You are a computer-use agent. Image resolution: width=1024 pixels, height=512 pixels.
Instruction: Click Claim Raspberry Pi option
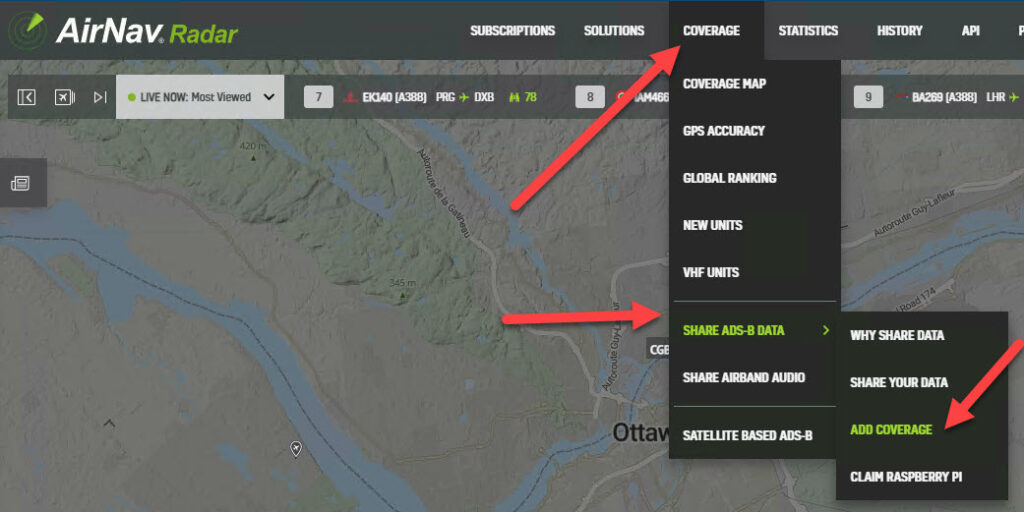(x=905, y=477)
